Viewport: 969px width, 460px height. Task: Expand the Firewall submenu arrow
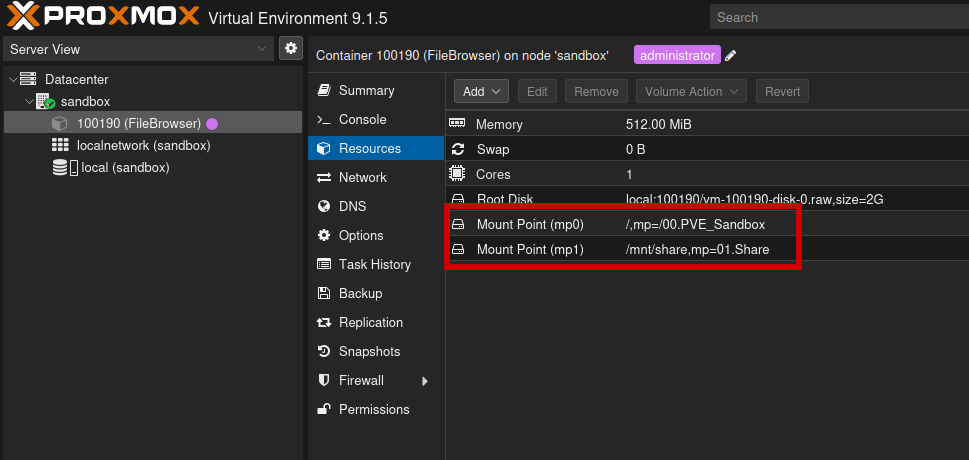tap(425, 381)
